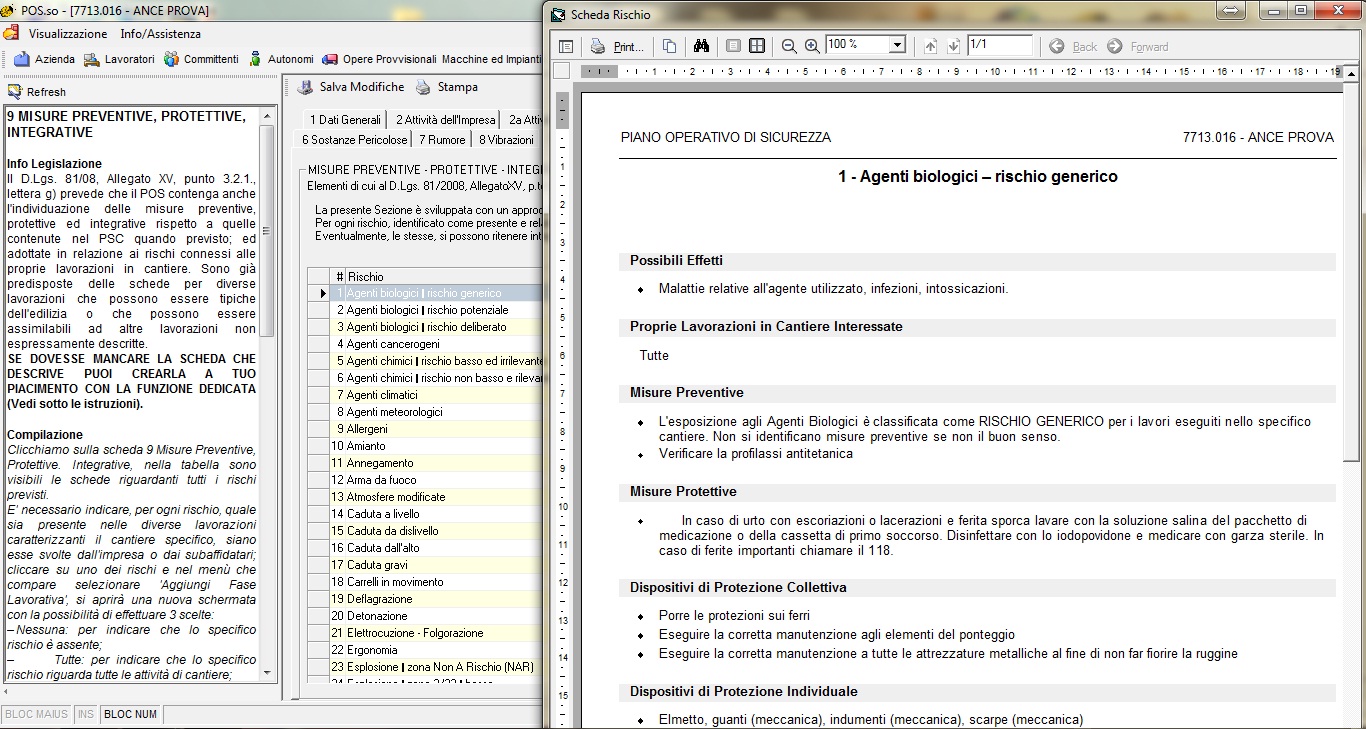Image resolution: width=1366 pixels, height=729 pixels.
Task: Click the Rischio column header
Action: tap(444, 276)
